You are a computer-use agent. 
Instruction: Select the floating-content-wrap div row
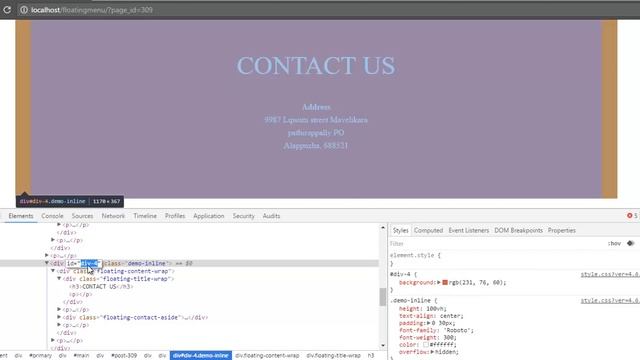click(x=116, y=271)
